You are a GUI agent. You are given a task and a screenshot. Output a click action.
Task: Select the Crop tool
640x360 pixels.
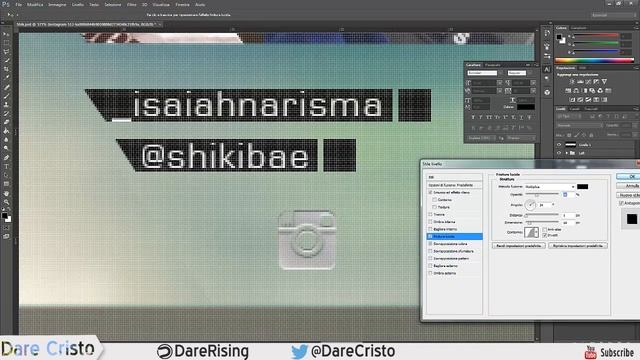[6, 69]
